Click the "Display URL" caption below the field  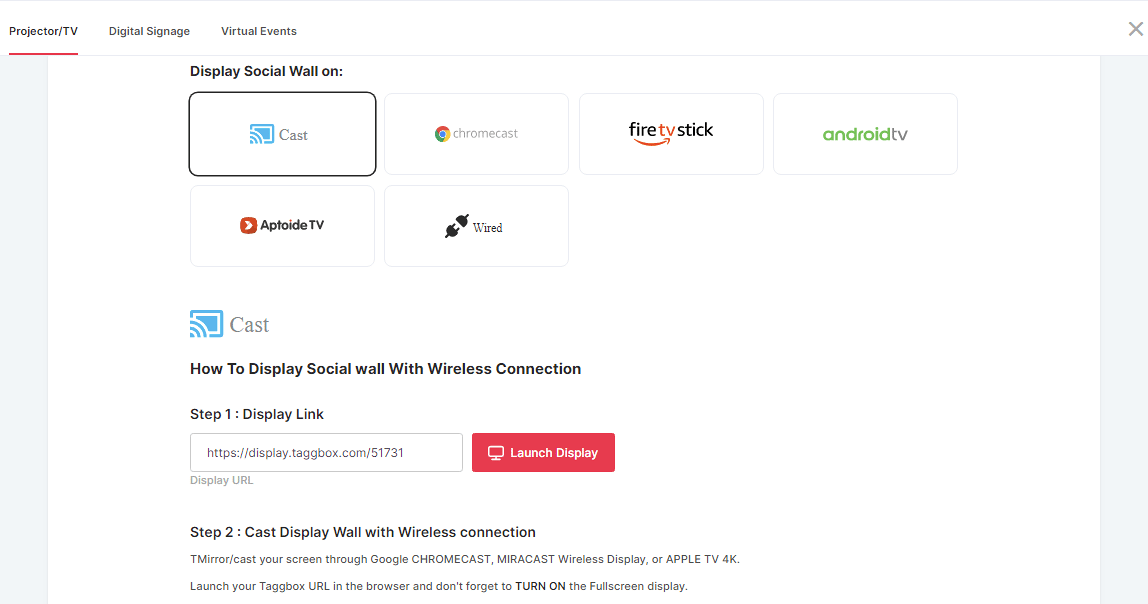222,480
